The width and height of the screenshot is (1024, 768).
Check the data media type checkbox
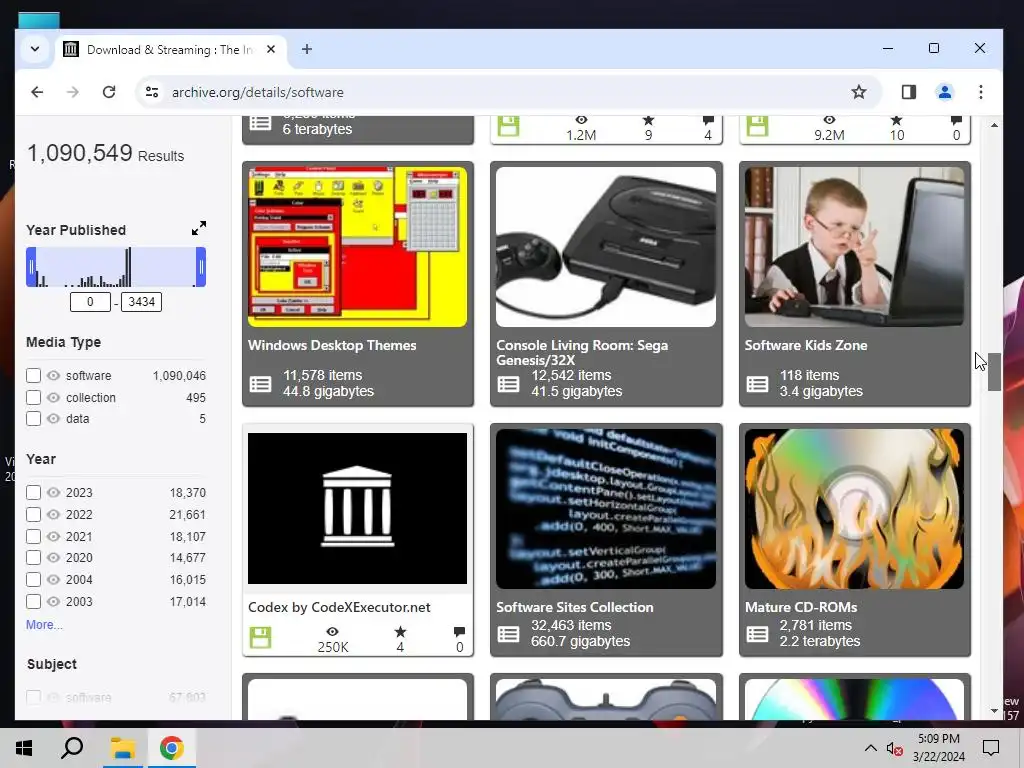coord(33,419)
